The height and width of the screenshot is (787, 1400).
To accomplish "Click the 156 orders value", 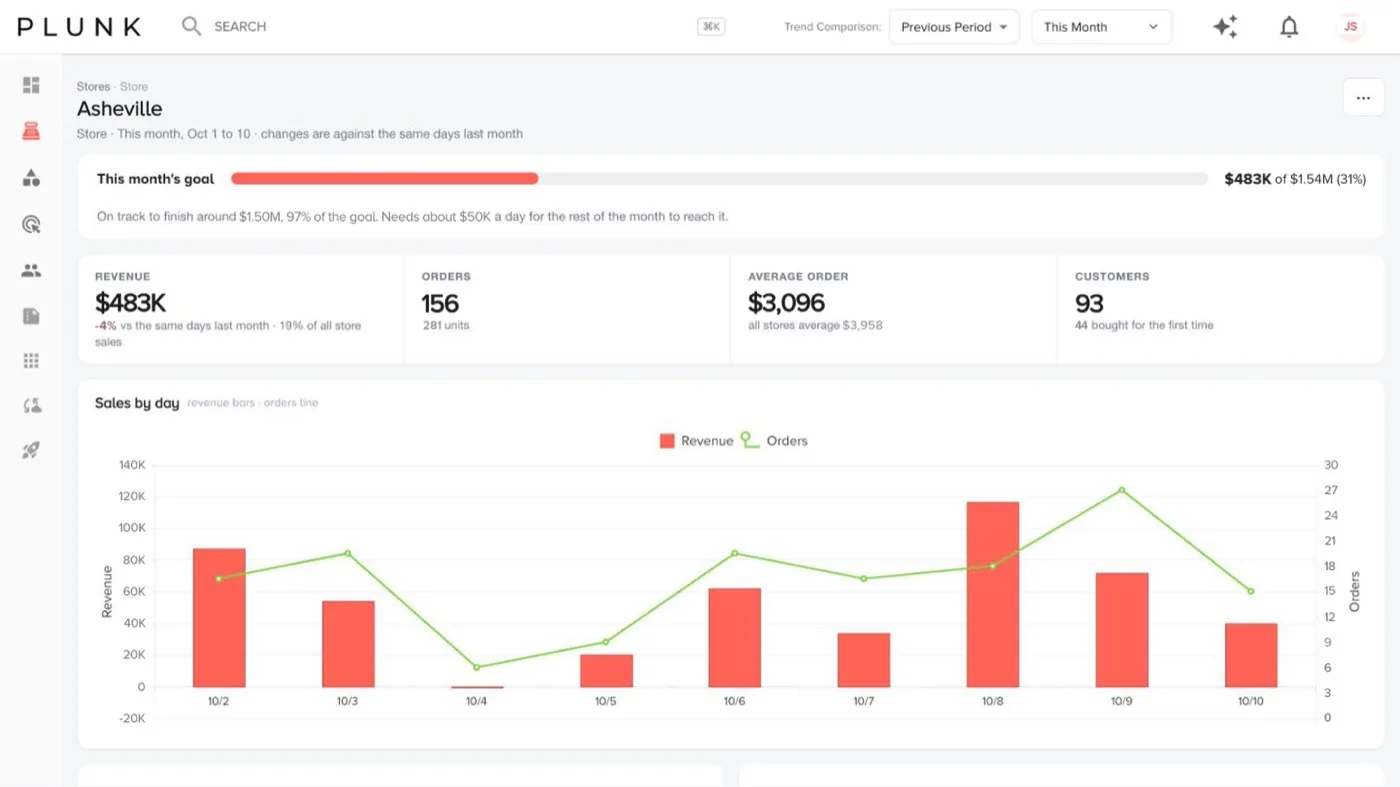I will [440, 303].
